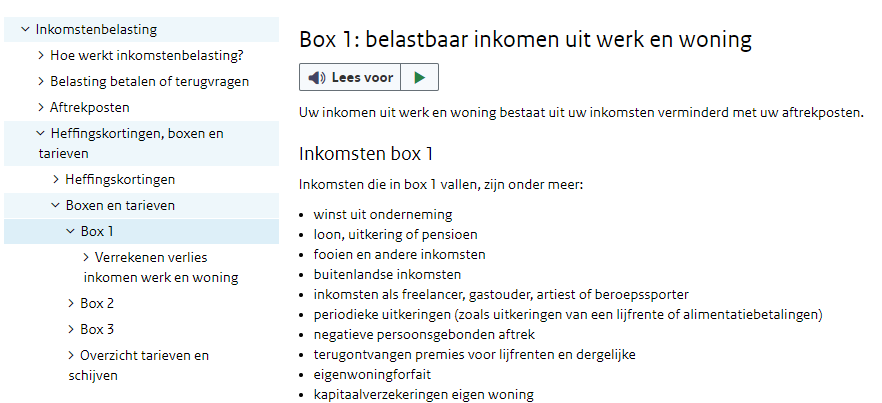Open the Aftrekposten menu item
This screenshot has width=882, height=403.
[90, 107]
